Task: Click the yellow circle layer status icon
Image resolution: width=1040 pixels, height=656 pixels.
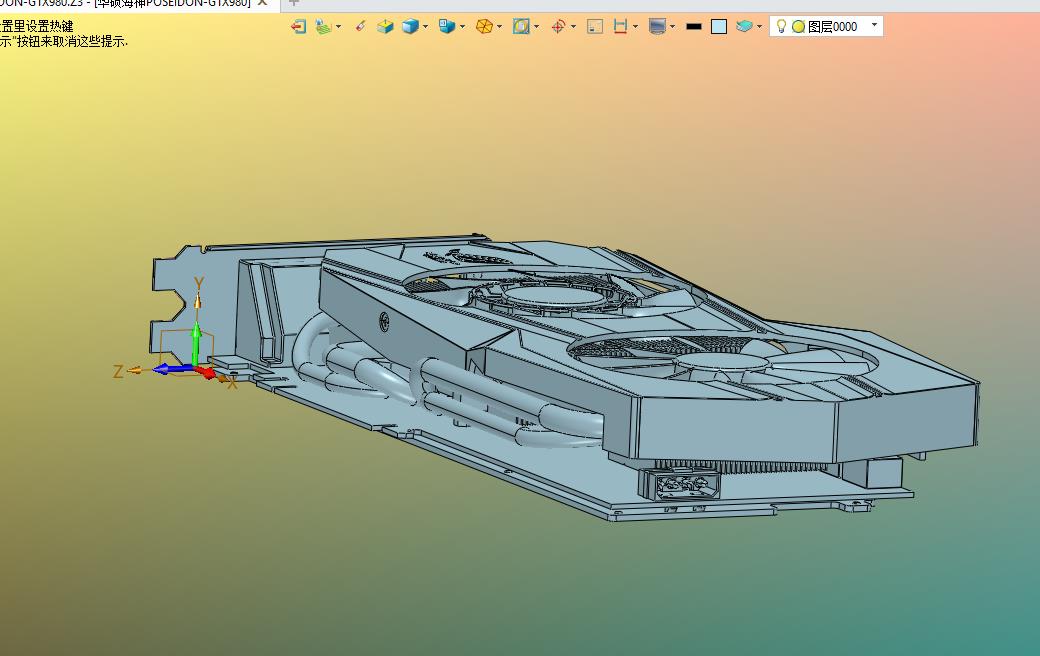Action: click(x=799, y=27)
